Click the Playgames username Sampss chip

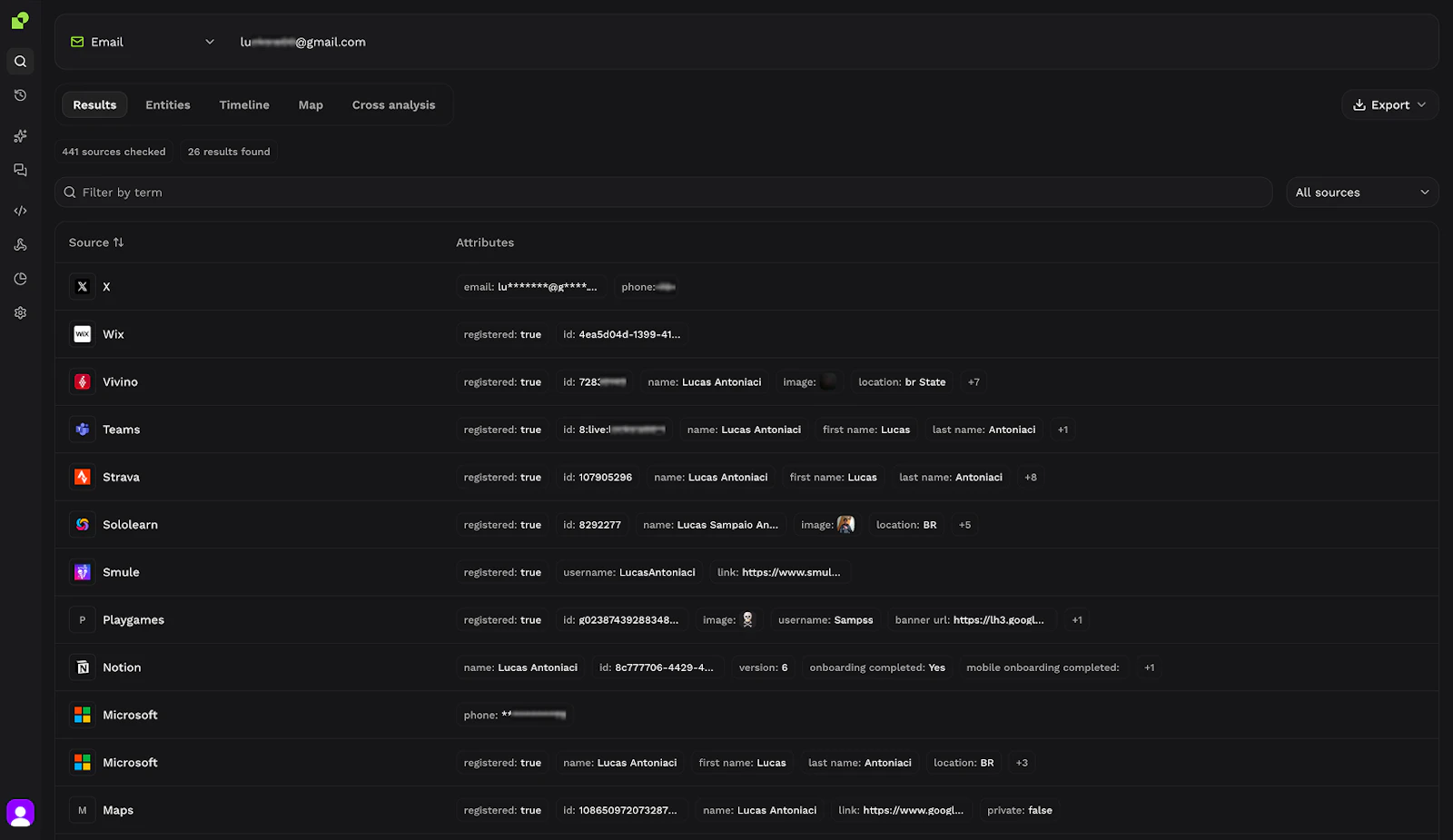pyautogui.click(x=825, y=620)
